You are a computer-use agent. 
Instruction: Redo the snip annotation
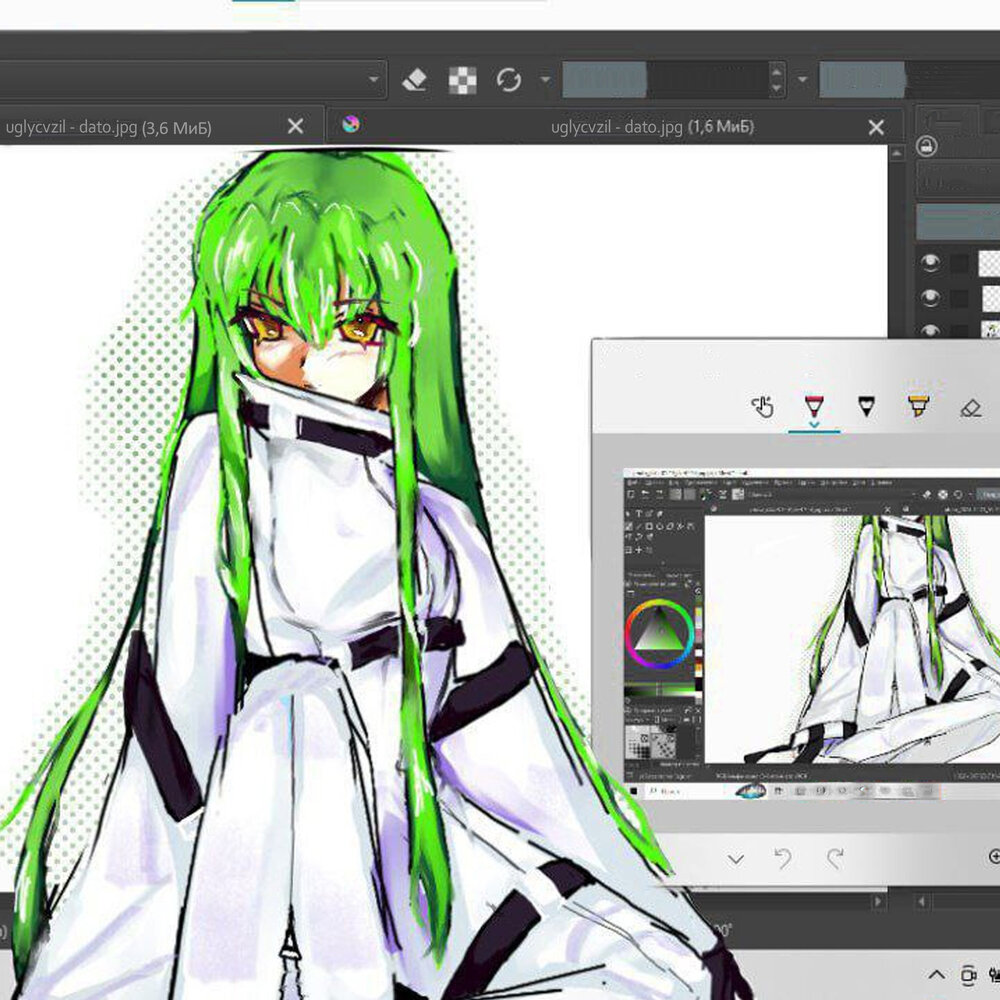pos(835,858)
